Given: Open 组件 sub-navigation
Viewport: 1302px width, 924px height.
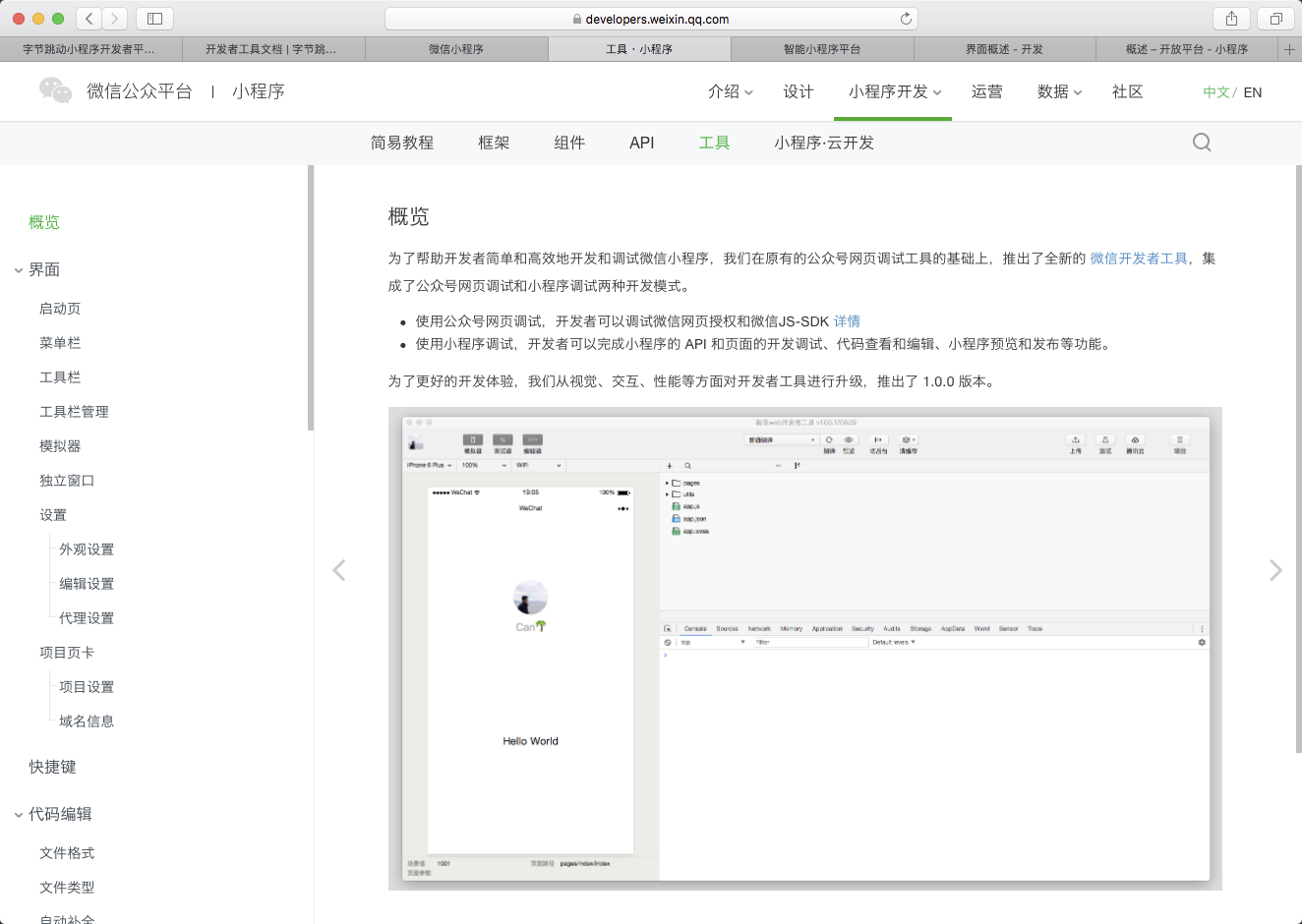Looking at the screenshot, I should click(569, 143).
